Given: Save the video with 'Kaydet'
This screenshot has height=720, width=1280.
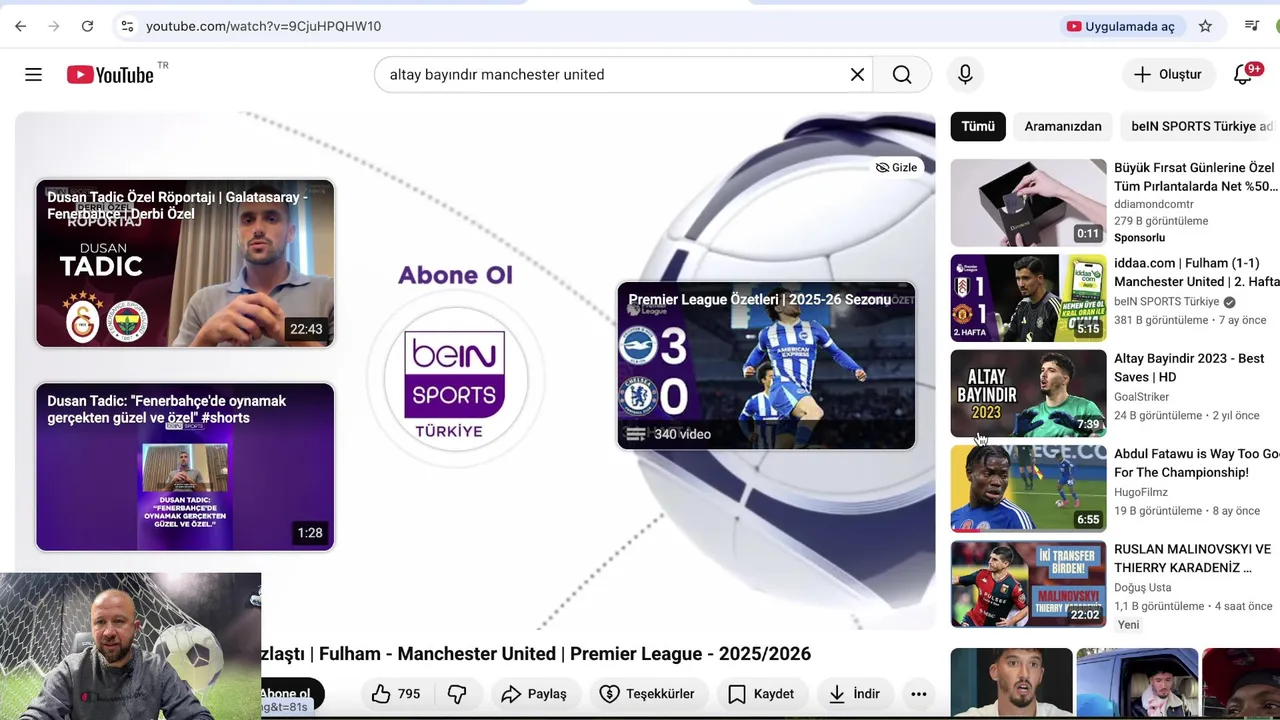Looking at the screenshot, I should click(761, 693).
